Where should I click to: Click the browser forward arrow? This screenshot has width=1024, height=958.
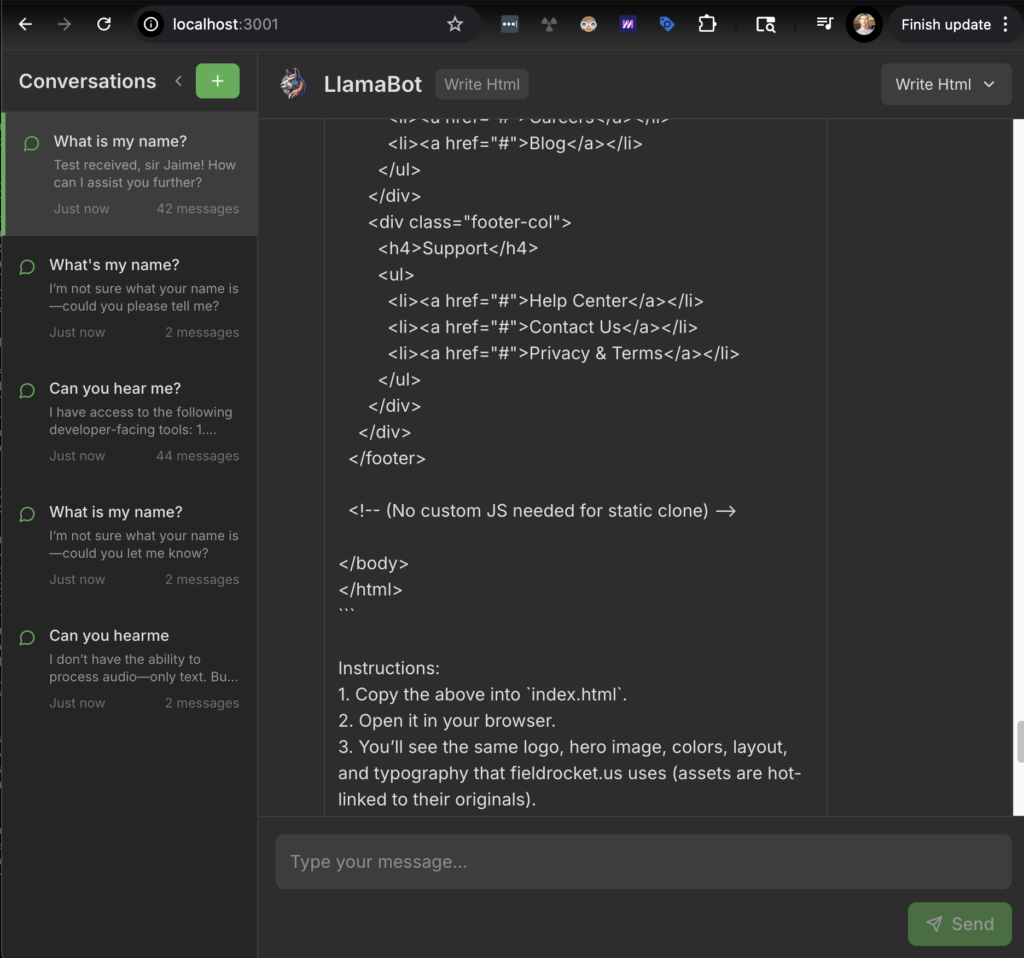[64, 24]
